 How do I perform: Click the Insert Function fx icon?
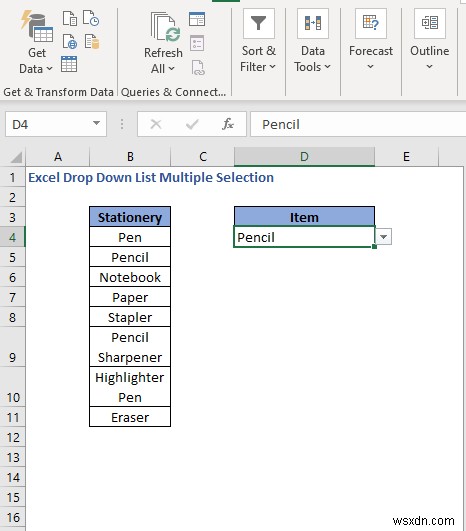pos(228,124)
